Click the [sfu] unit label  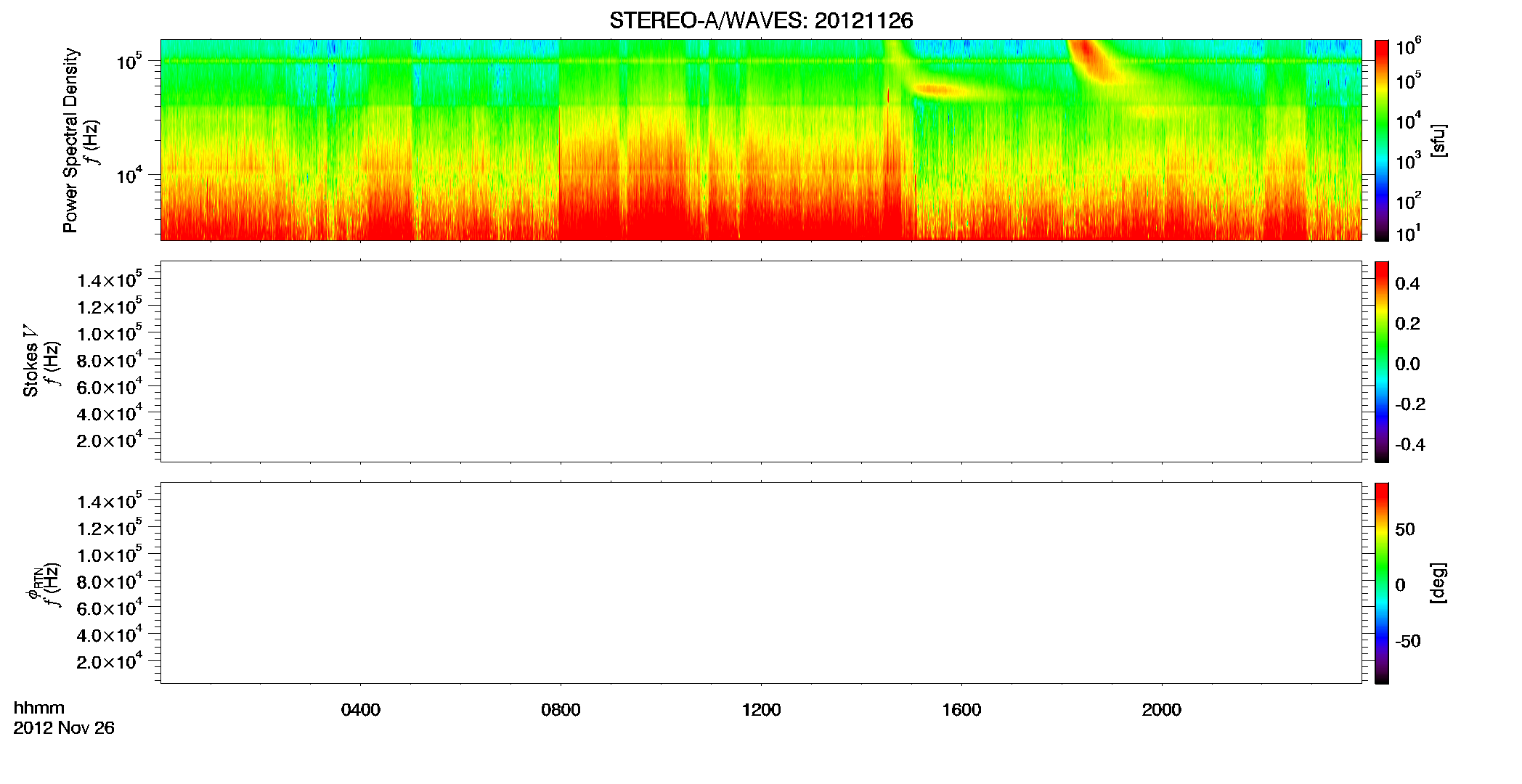click(1438, 140)
